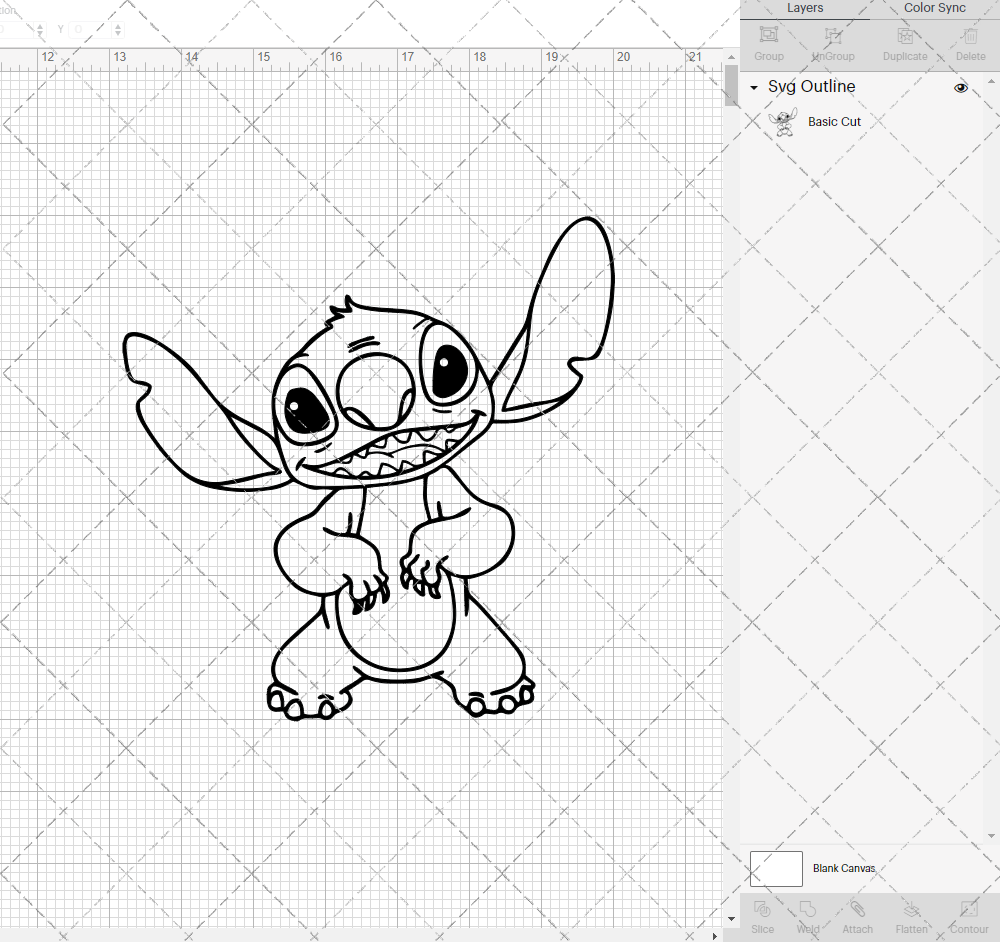
Task: Switch to the Layers tab
Action: (x=805, y=8)
